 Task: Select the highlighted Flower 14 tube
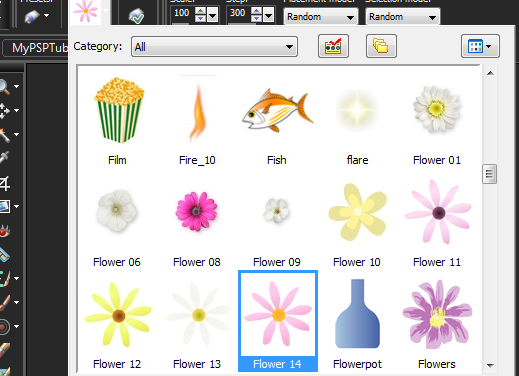pos(278,321)
